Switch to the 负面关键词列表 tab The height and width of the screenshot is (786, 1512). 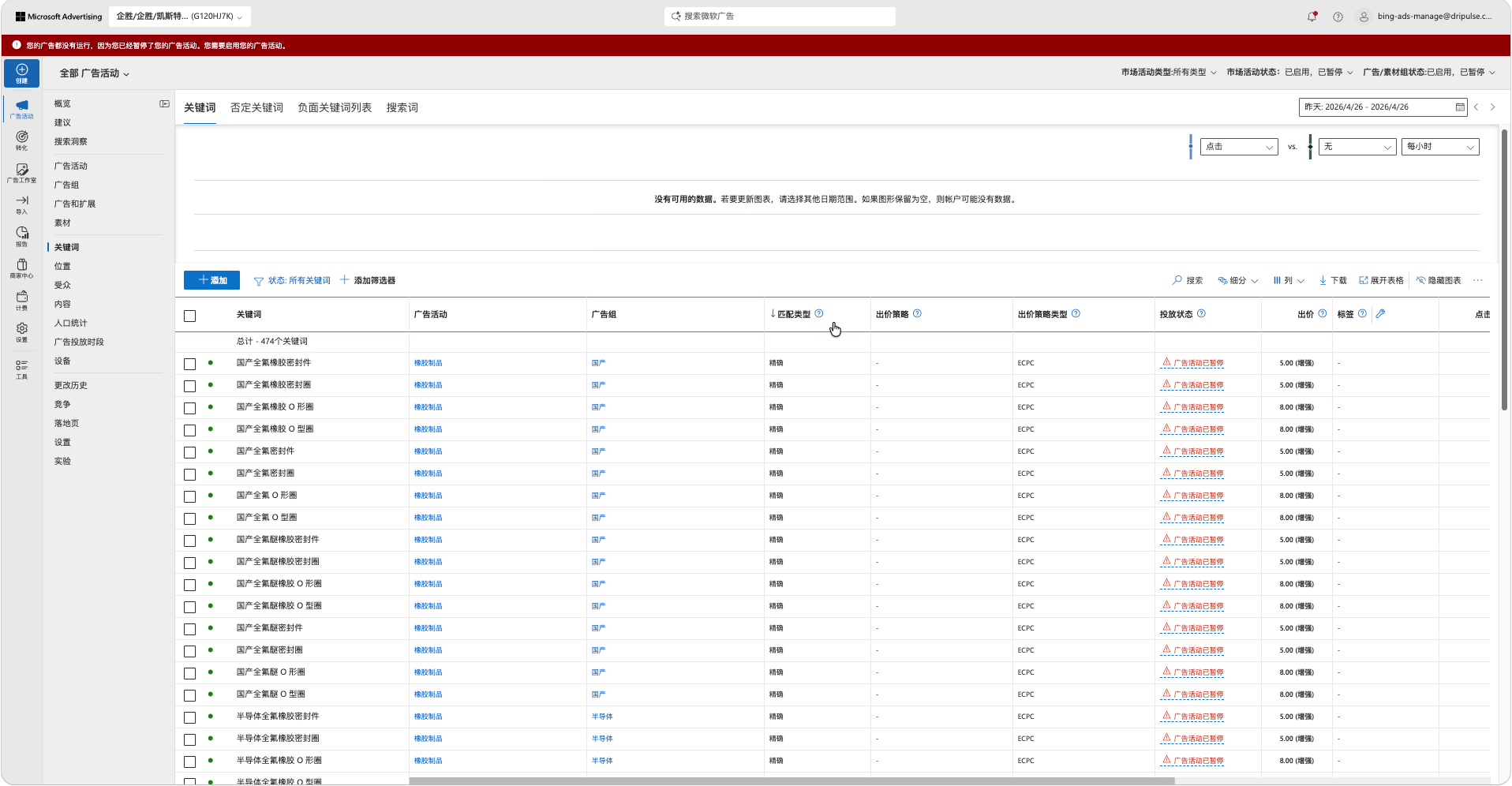click(335, 107)
